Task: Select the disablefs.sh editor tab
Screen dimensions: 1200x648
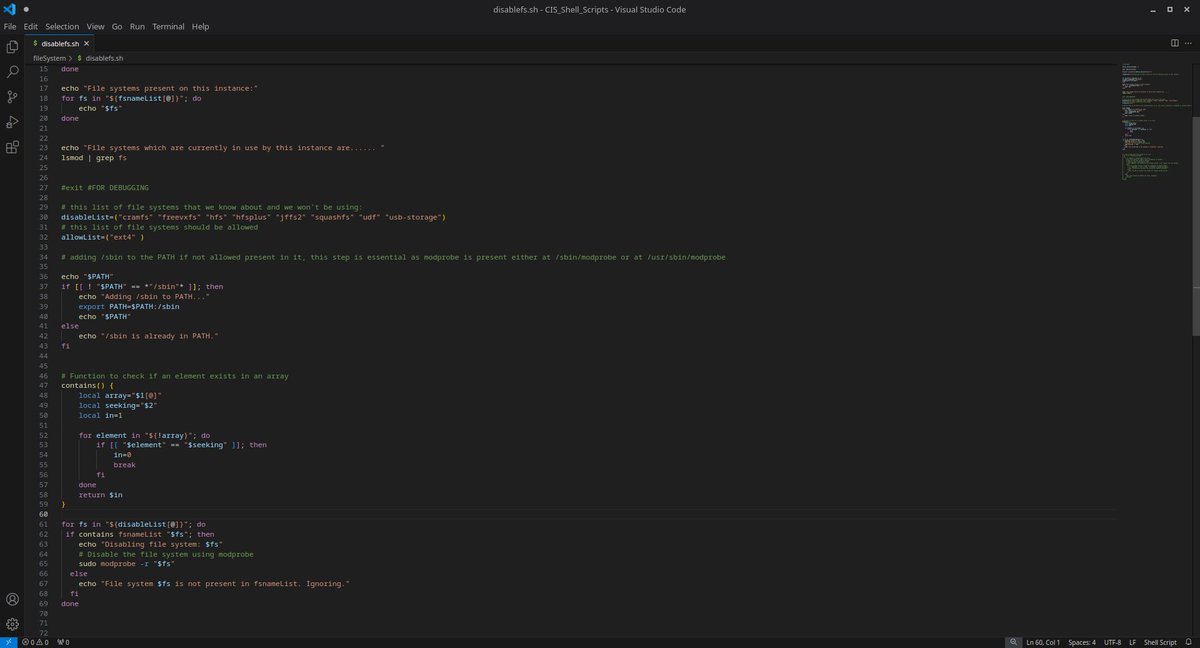Action: tap(61, 44)
